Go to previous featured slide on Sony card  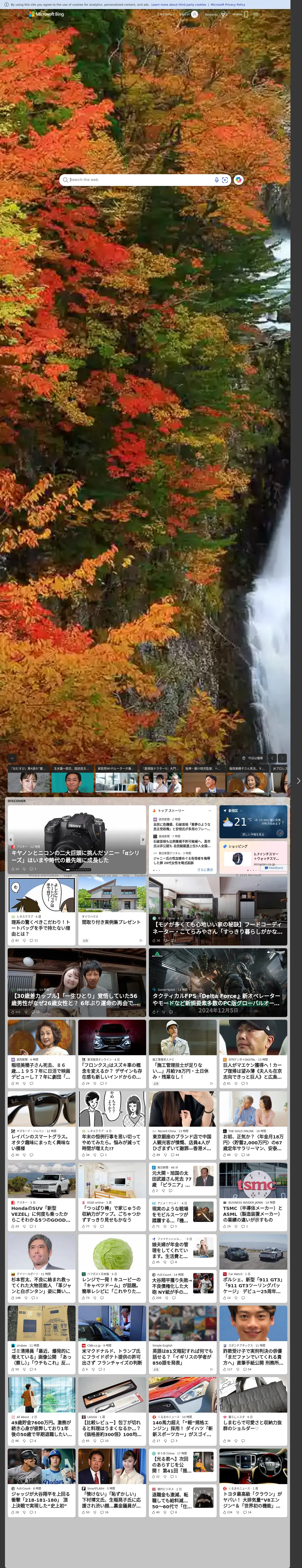[x=10, y=839]
